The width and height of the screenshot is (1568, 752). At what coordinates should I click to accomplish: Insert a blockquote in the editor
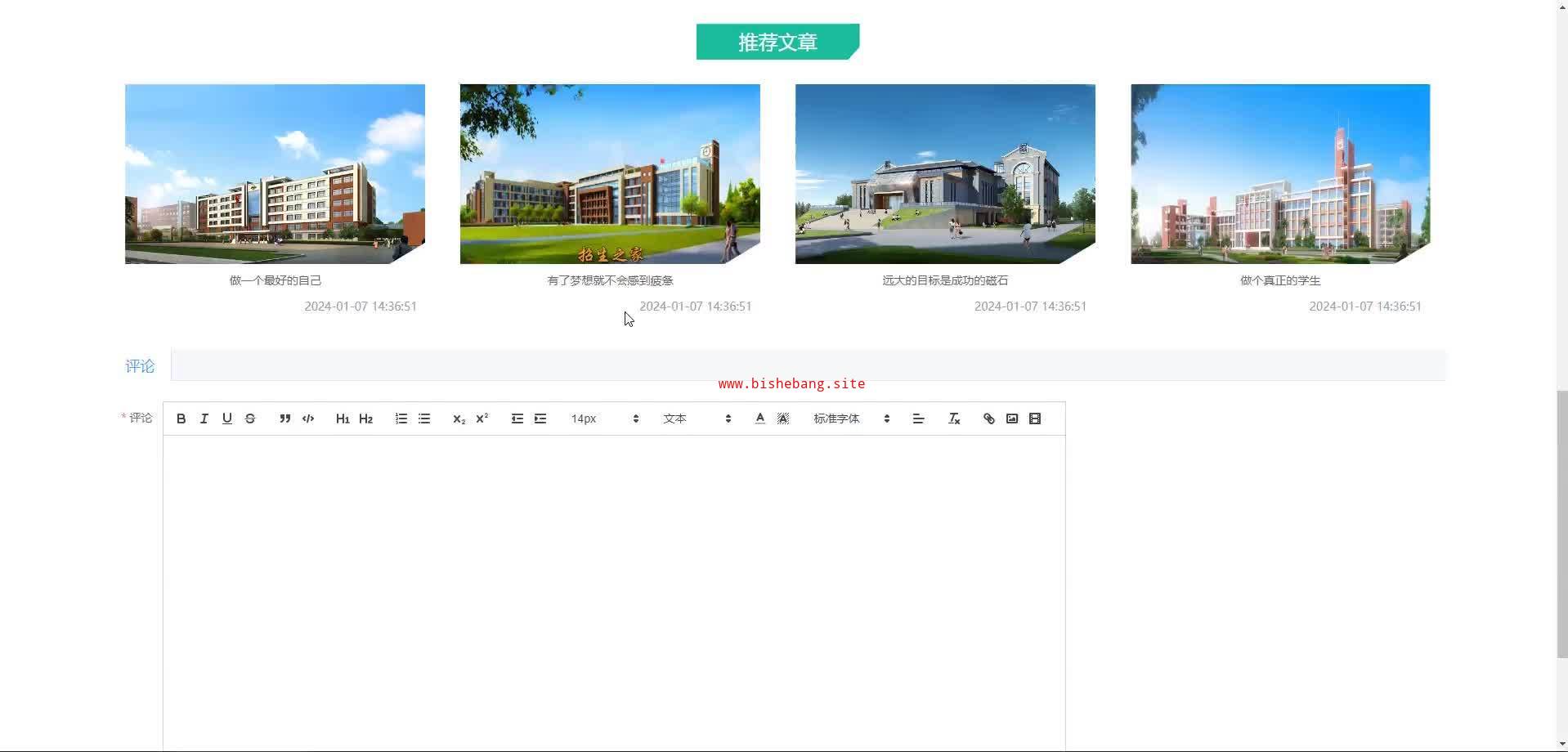[285, 419]
